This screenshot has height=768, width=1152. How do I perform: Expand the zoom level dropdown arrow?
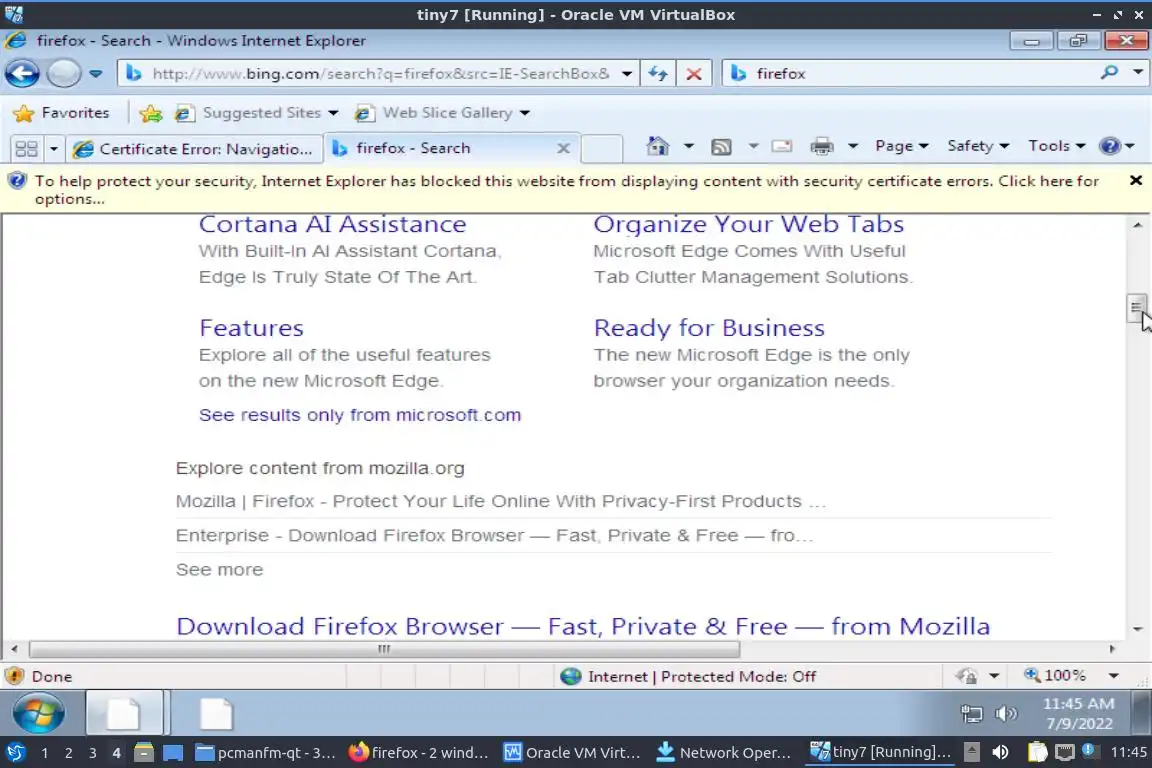point(1114,675)
